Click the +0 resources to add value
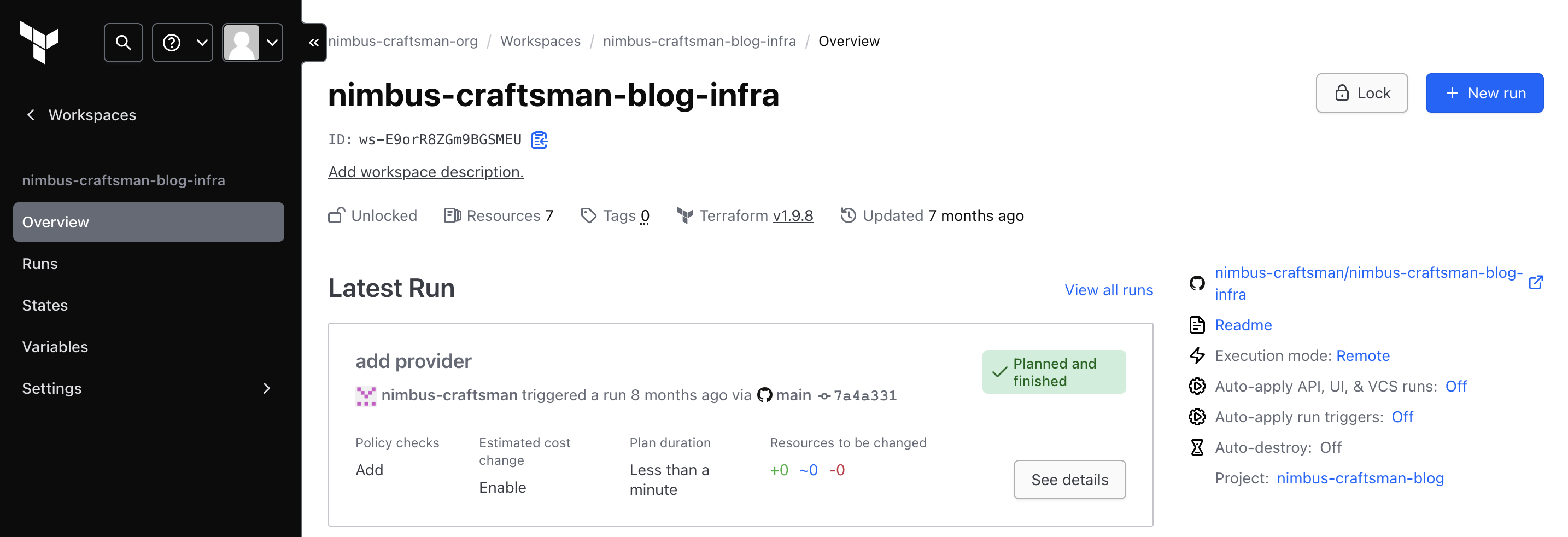 pyautogui.click(x=779, y=471)
